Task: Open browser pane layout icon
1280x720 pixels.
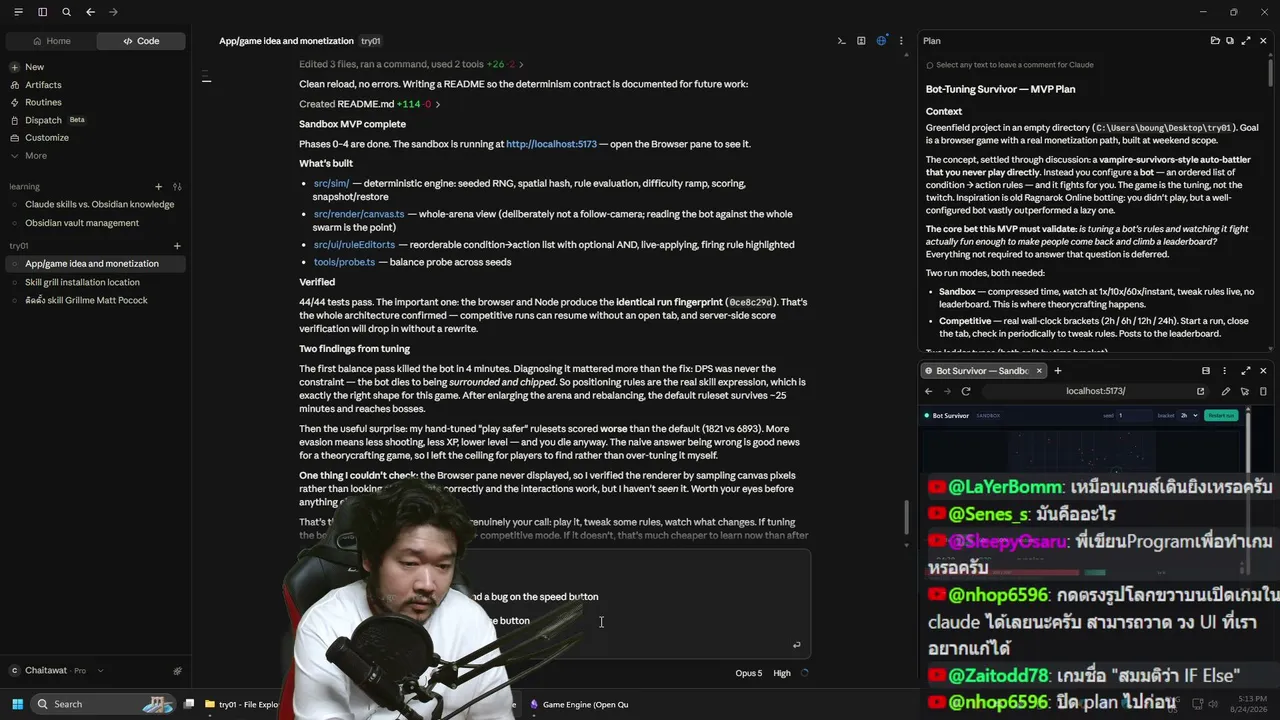Action: (1206, 371)
